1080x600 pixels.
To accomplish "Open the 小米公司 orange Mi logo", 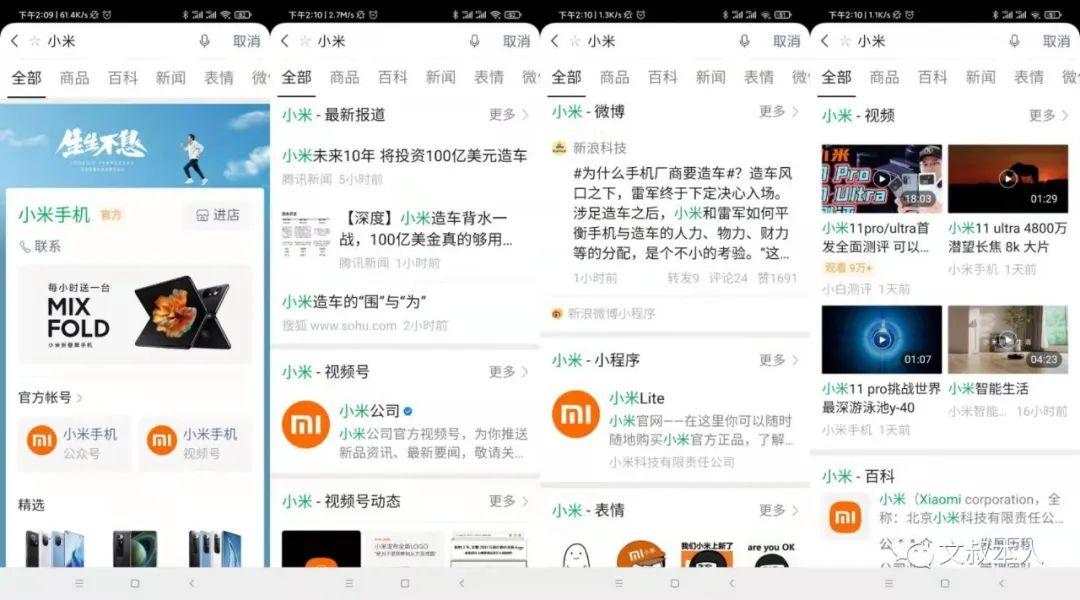I will coord(306,424).
